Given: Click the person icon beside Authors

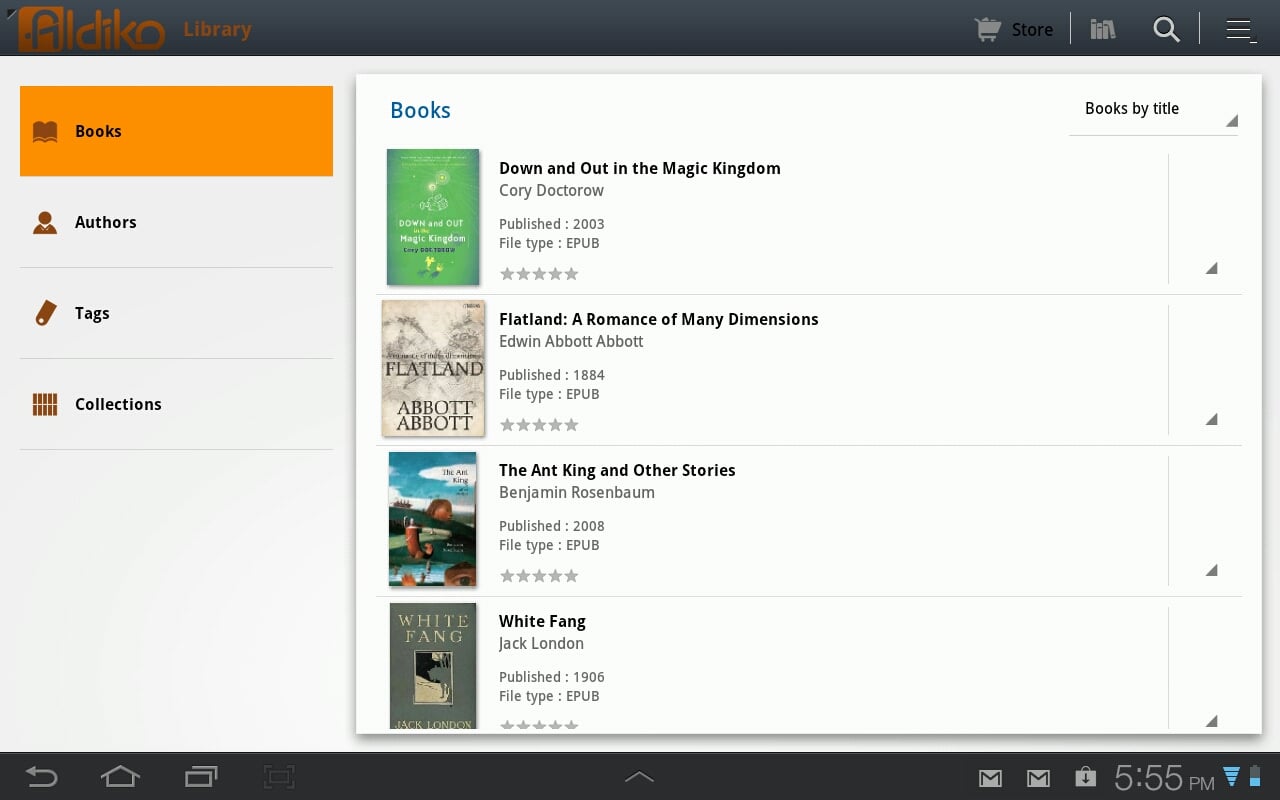Looking at the screenshot, I should [44, 222].
